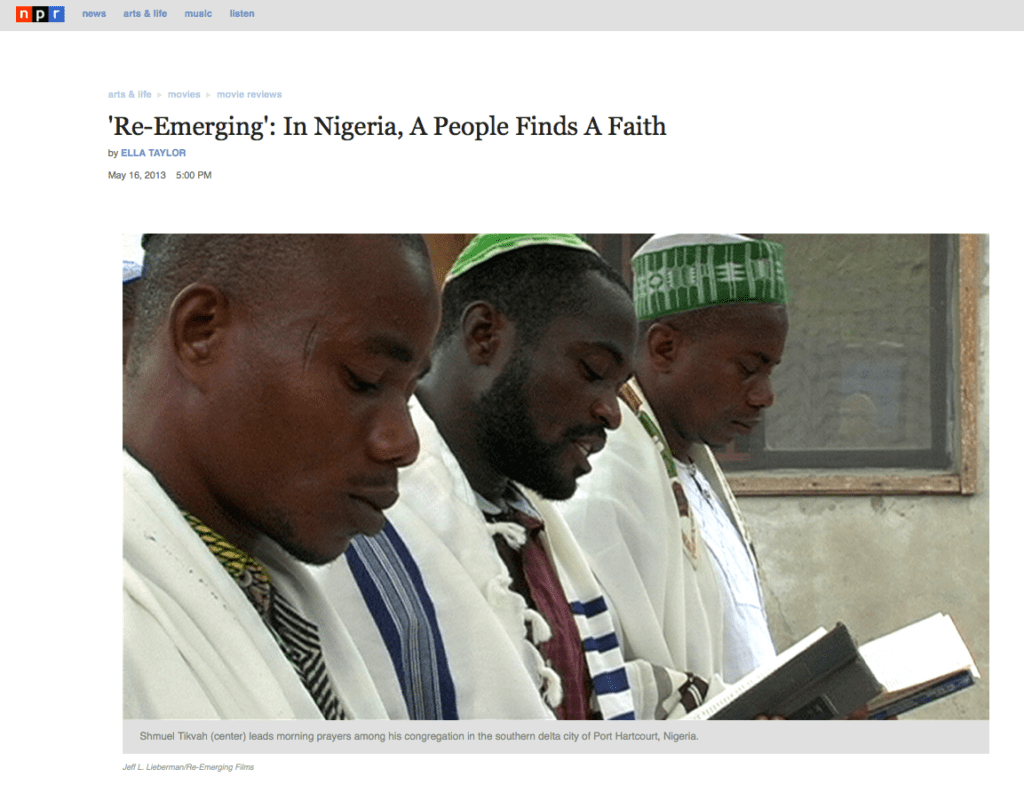Open the listen navigation item
1024x785 pixels.
(242, 14)
